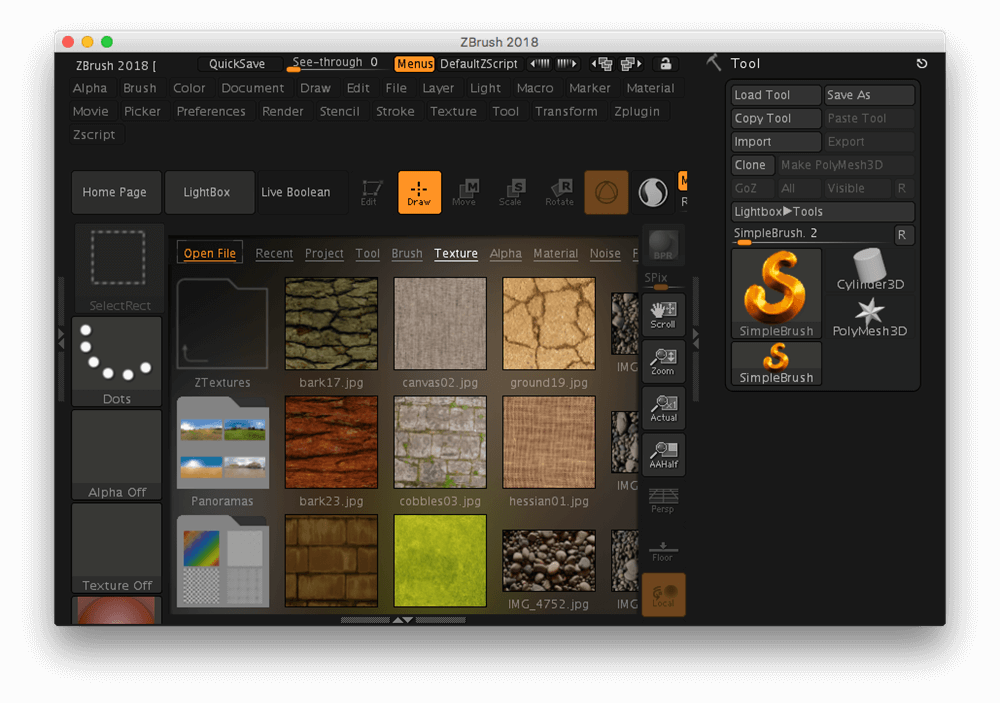Open Lightbox Tools button

[823, 212]
